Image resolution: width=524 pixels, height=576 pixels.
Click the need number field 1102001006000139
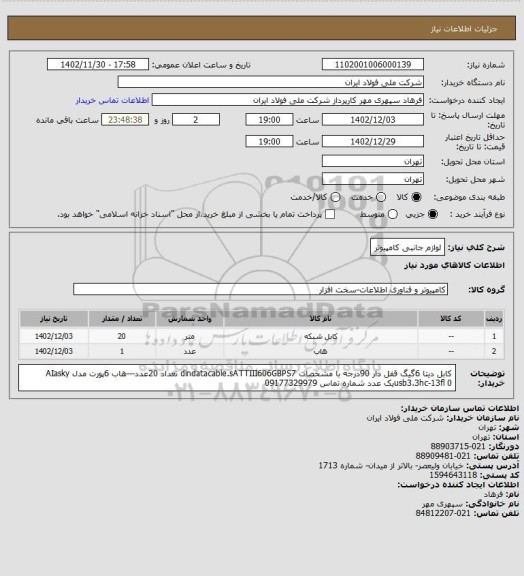[373, 64]
